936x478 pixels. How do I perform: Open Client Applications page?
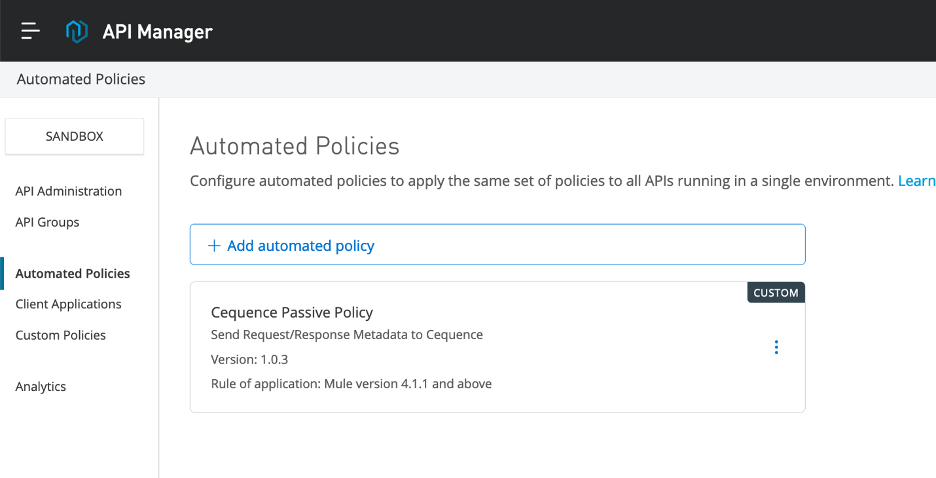[x=69, y=304]
